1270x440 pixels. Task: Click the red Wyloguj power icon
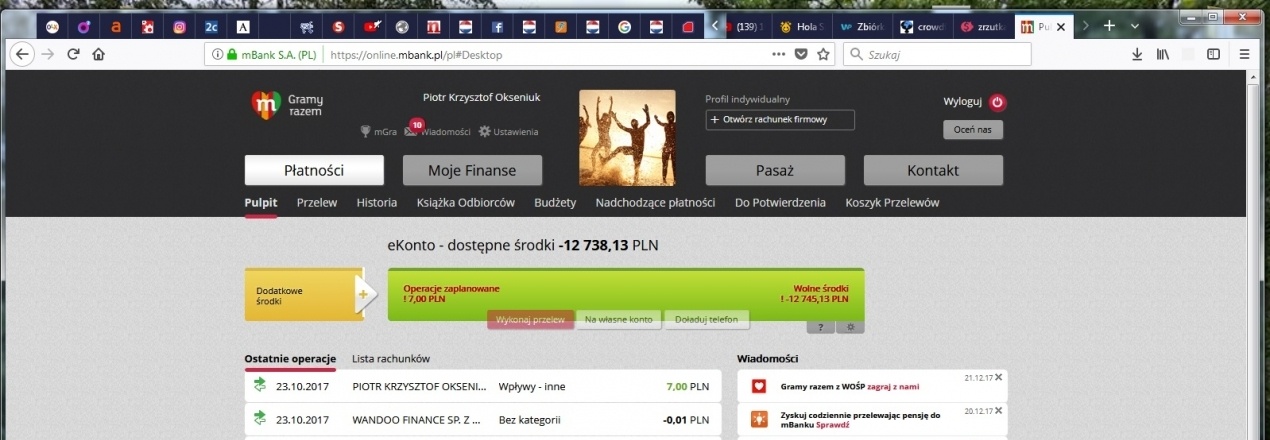click(x=997, y=102)
